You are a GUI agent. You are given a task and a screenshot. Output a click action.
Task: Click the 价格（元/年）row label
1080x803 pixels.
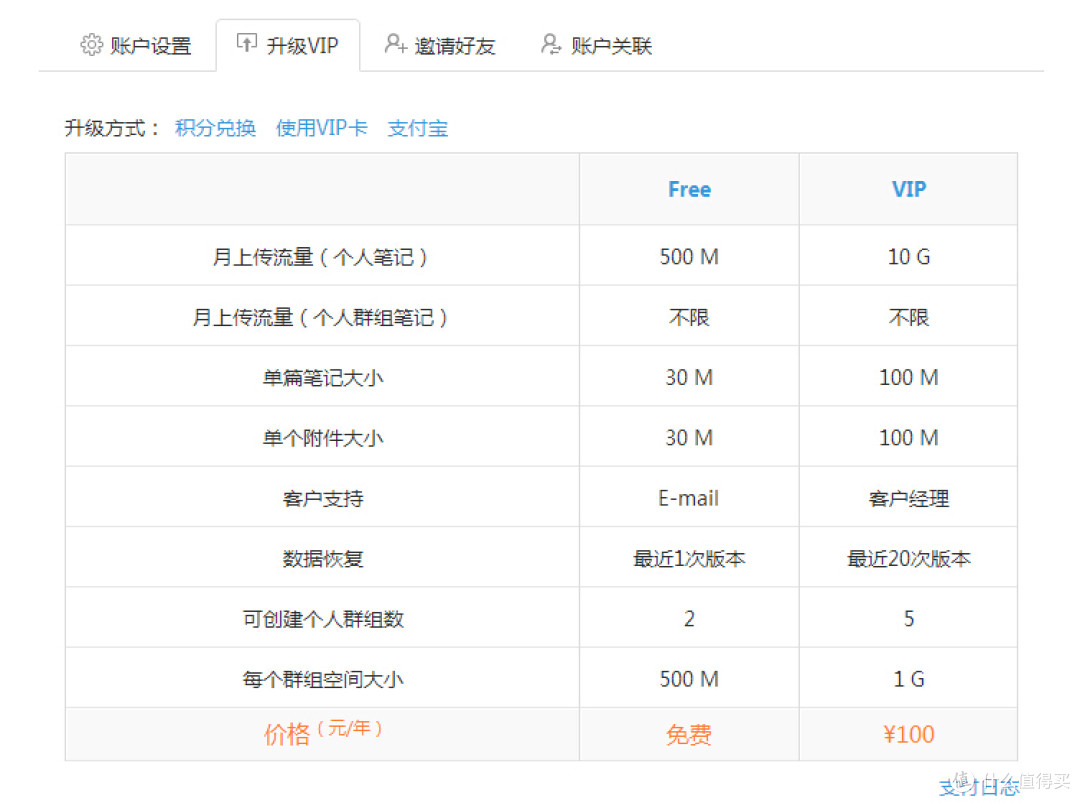tap(322, 733)
